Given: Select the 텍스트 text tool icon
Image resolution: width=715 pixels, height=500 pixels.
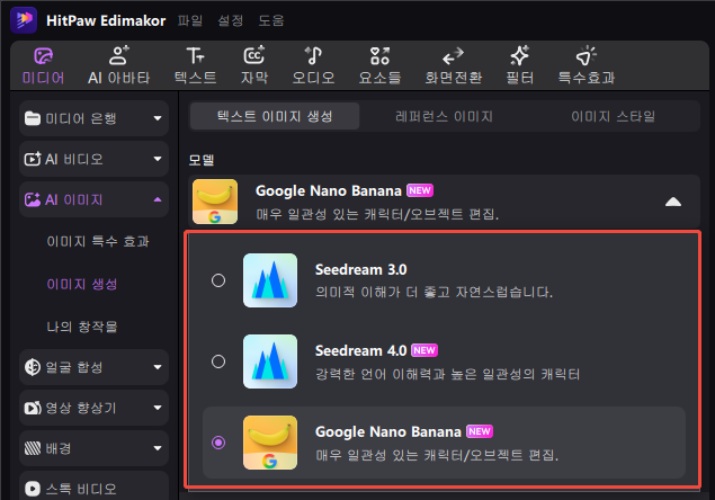Looking at the screenshot, I should tap(195, 56).
